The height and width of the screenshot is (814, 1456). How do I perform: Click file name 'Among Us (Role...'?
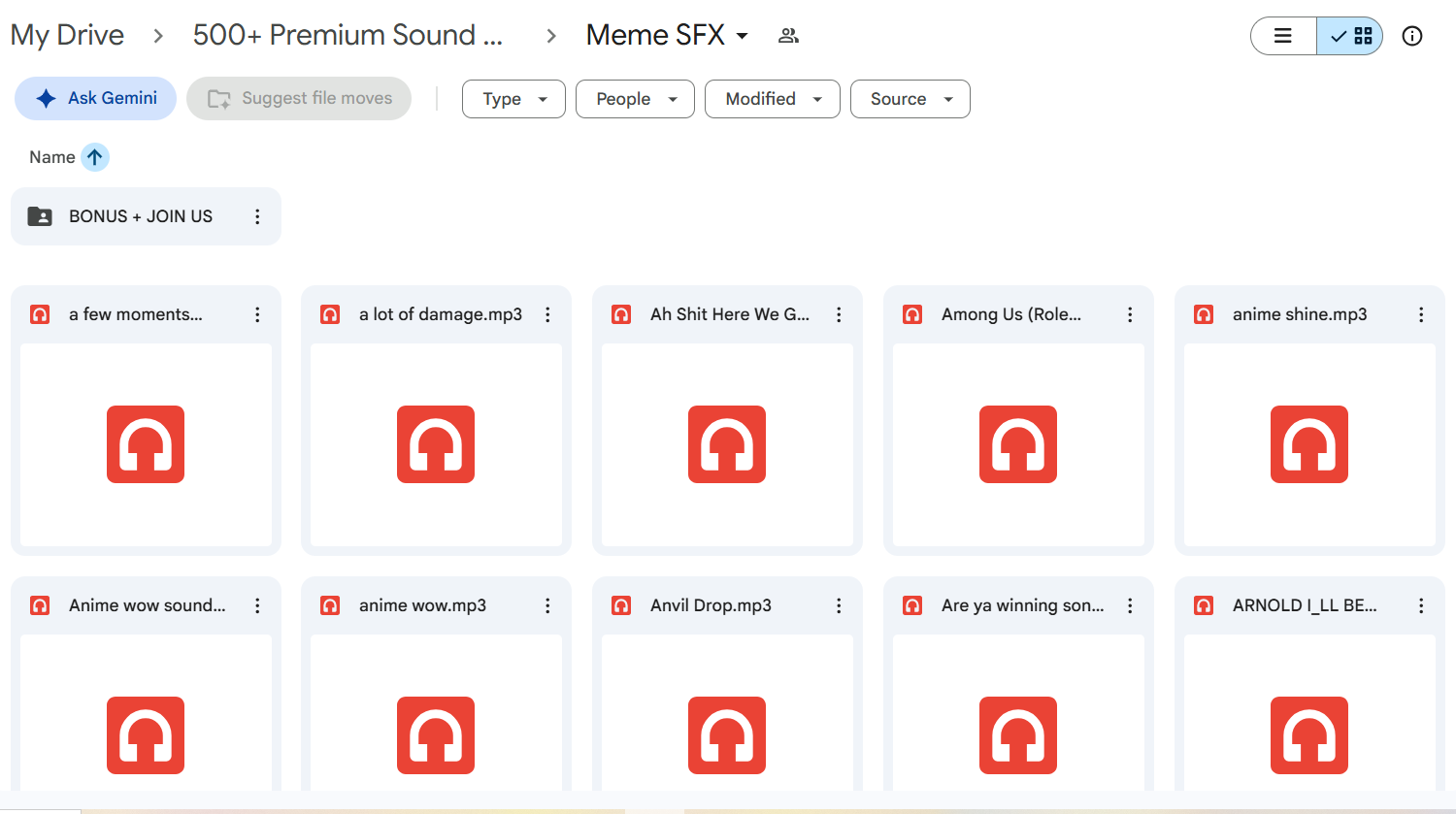coord(1011,314)
